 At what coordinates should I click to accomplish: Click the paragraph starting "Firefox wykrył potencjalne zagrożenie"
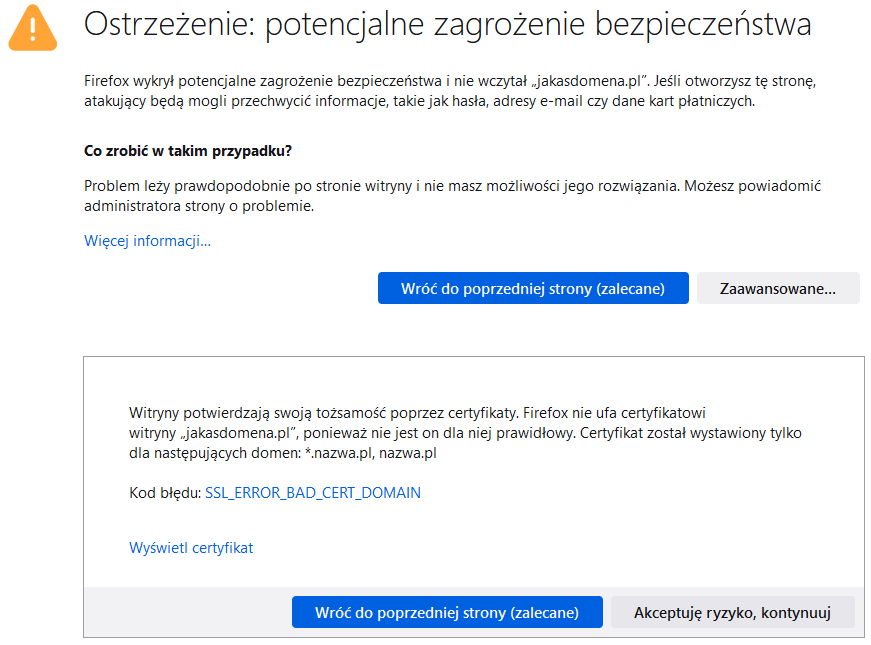[450, 91]
